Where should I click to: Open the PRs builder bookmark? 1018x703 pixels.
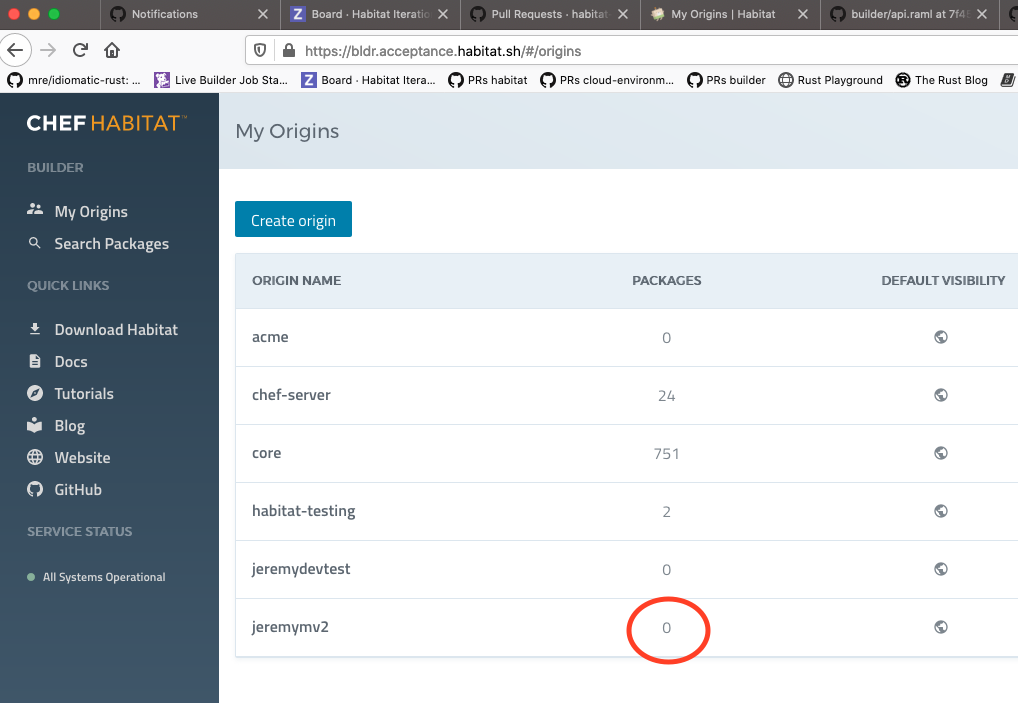734,80
